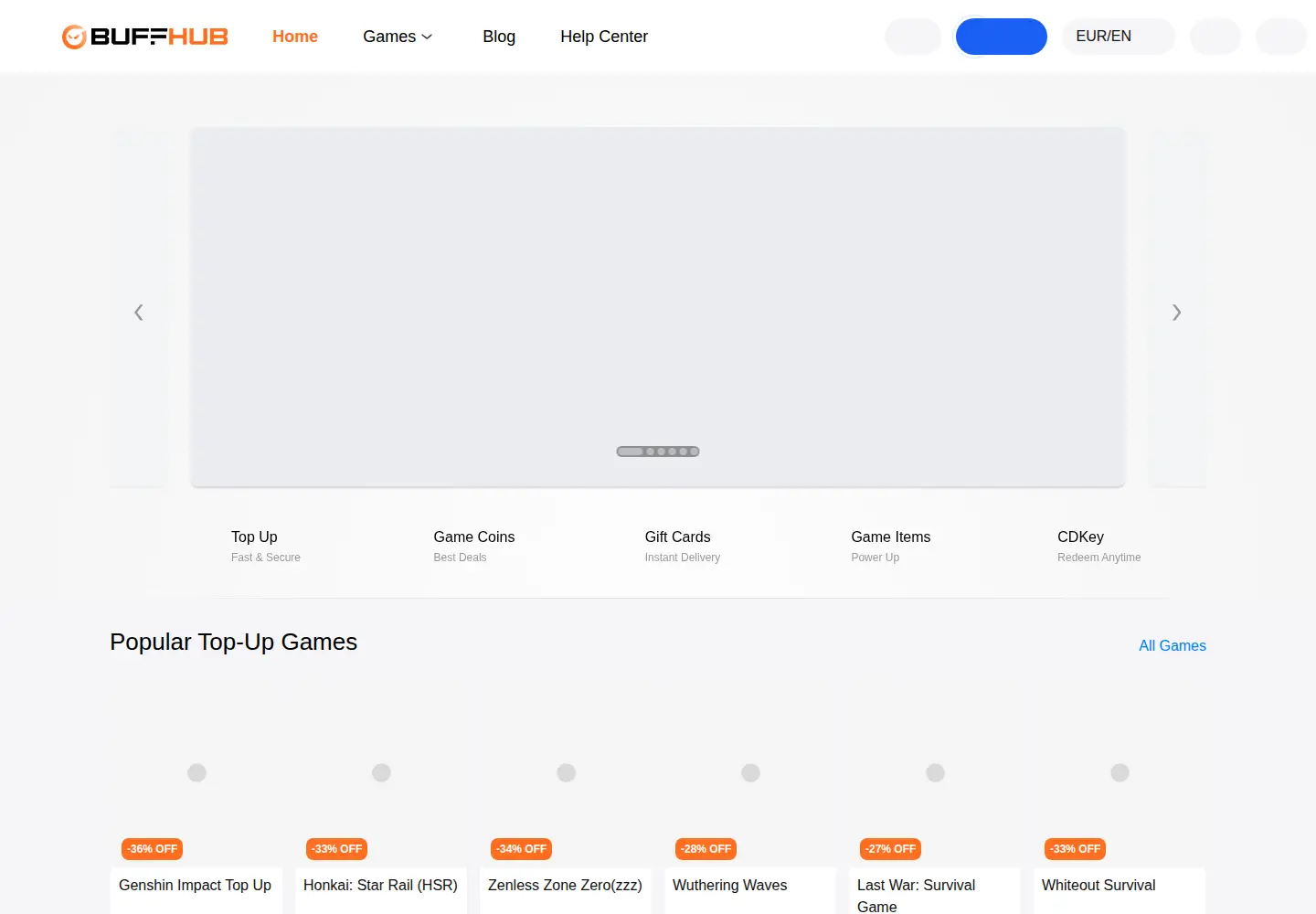Open the CDKey category

pos(1098,546)
